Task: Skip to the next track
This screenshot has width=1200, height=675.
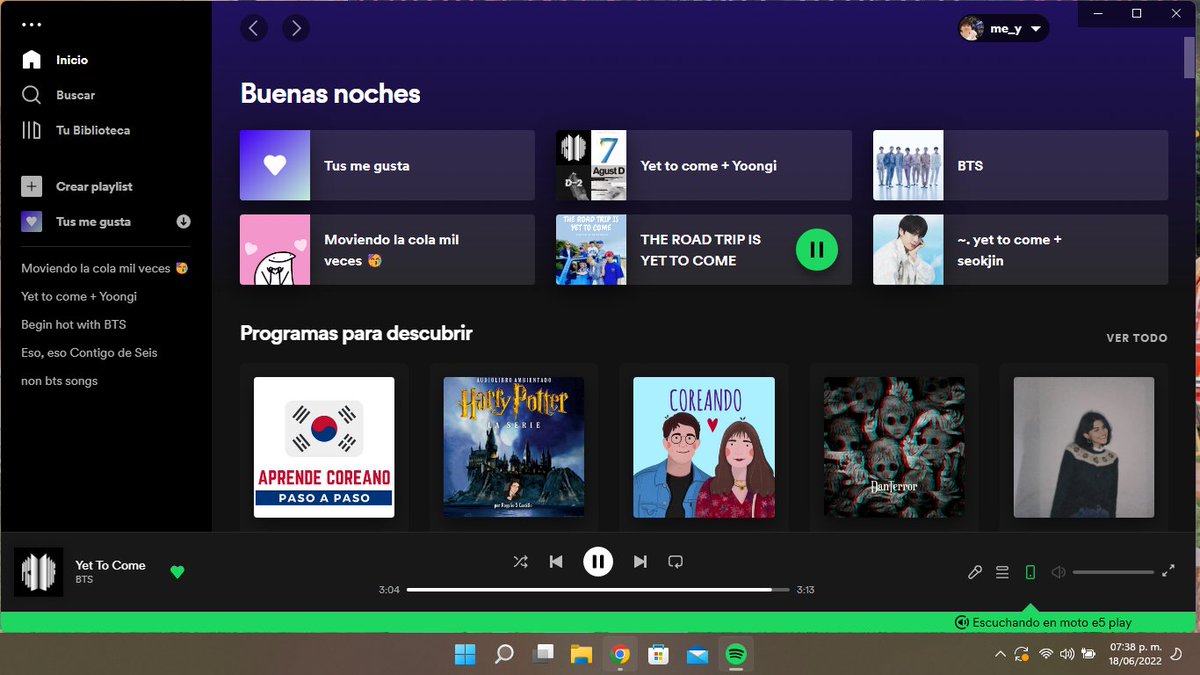Action: 640,562
